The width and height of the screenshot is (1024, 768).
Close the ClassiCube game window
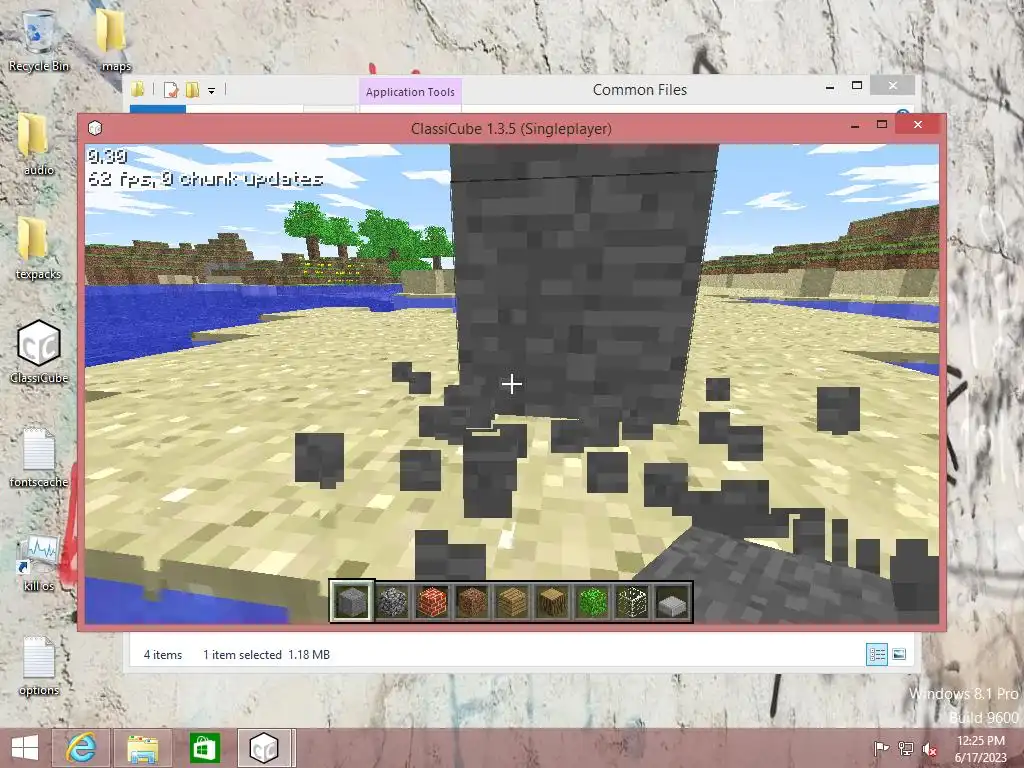tap(918, 124)
